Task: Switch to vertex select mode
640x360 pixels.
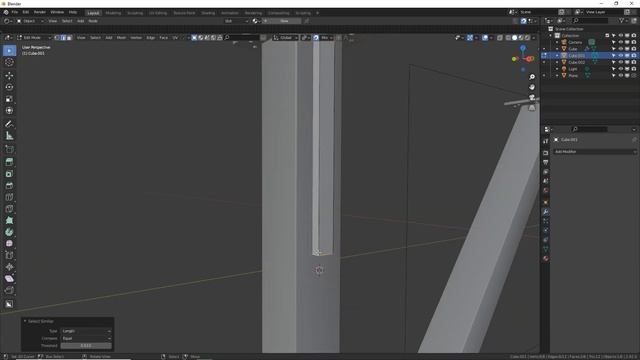Action: [x=57, y=38]
